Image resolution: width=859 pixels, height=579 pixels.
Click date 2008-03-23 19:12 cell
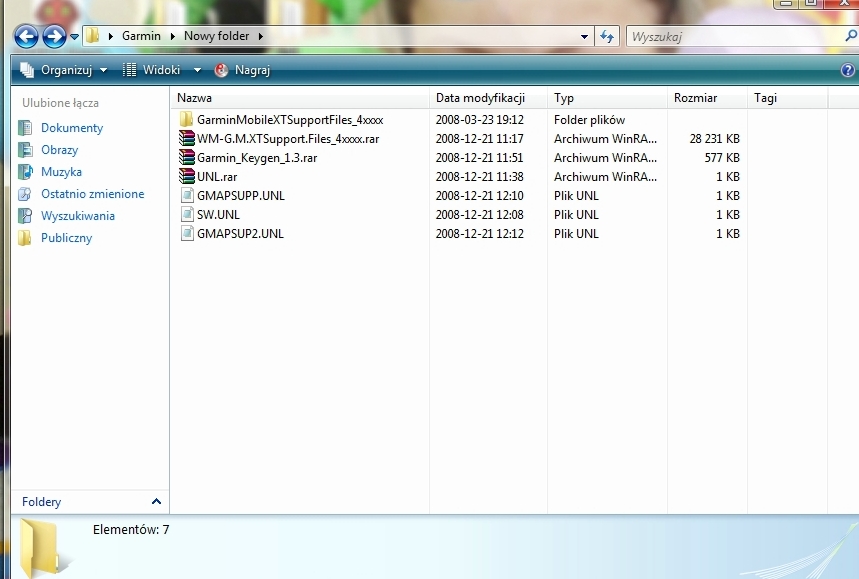[x=479, y=119]
